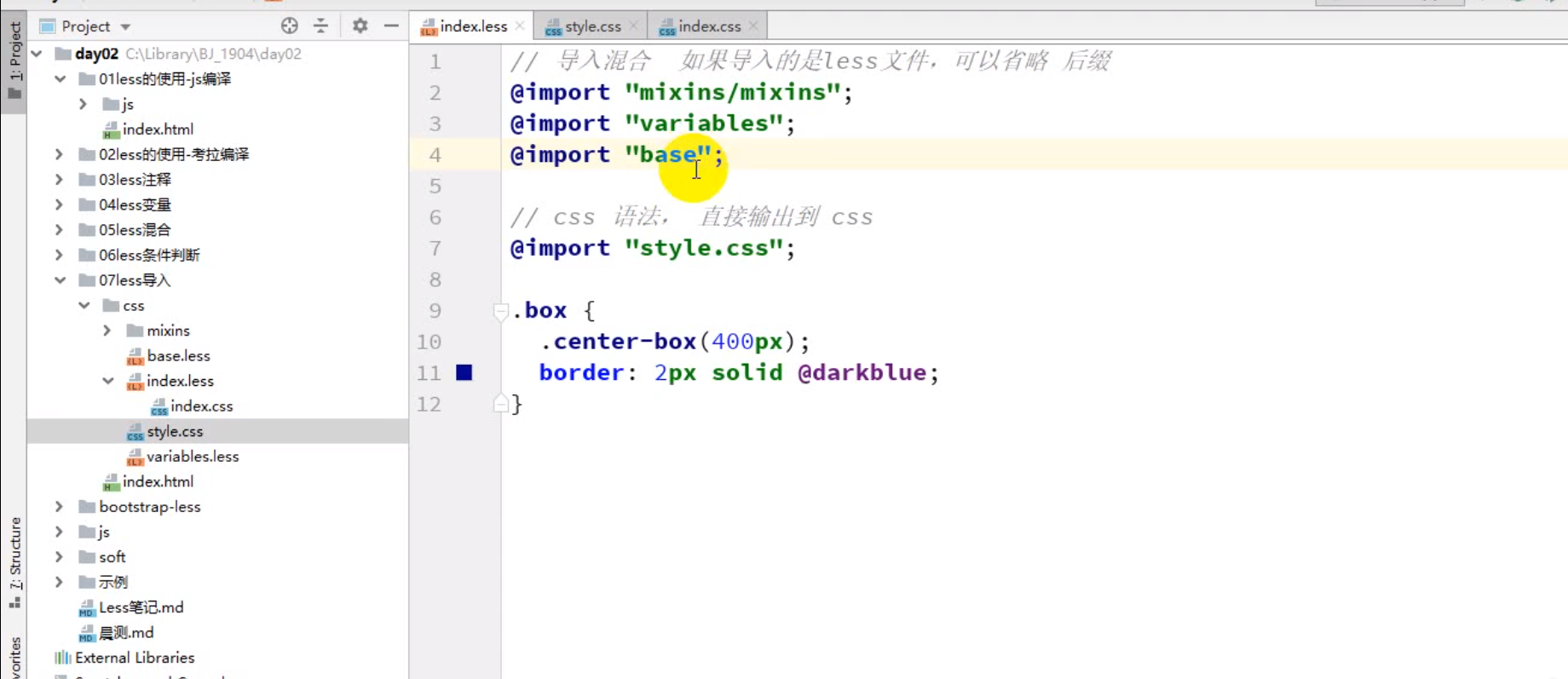Click the locate current file target icon
This screenshot has height=679, width=1568.
pos(290,26)
